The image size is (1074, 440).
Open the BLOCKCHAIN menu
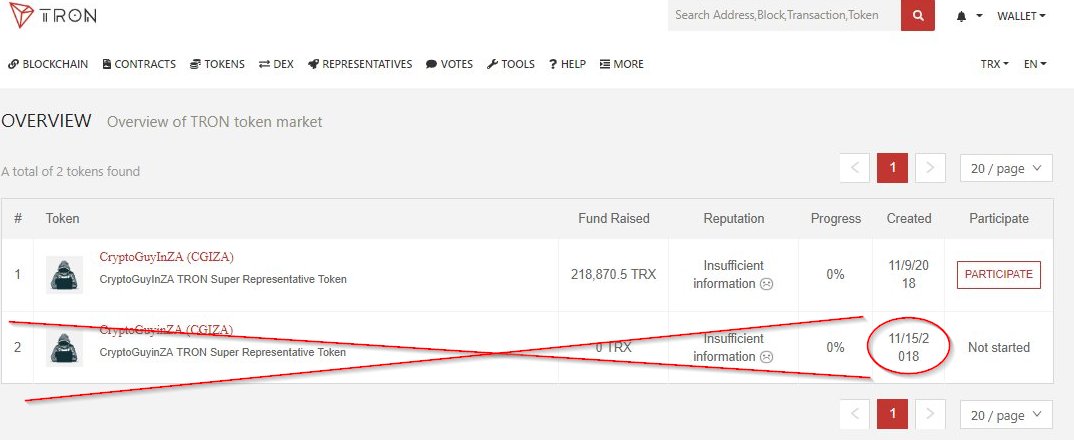point(48,64)
